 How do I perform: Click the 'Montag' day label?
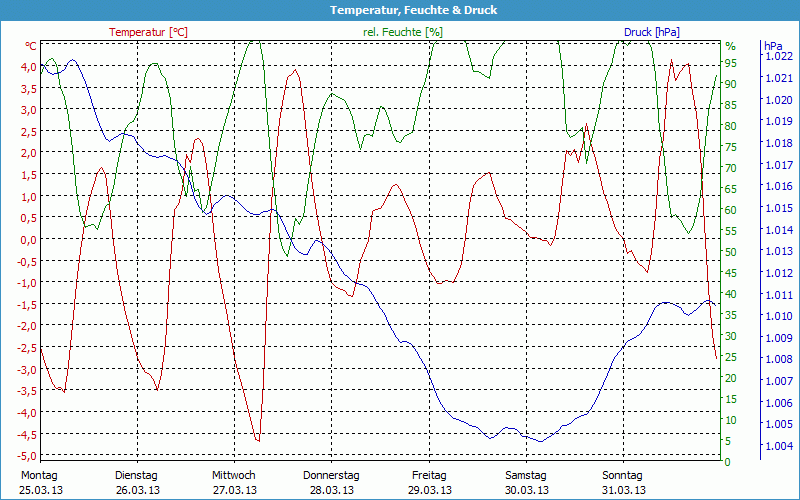39,476
